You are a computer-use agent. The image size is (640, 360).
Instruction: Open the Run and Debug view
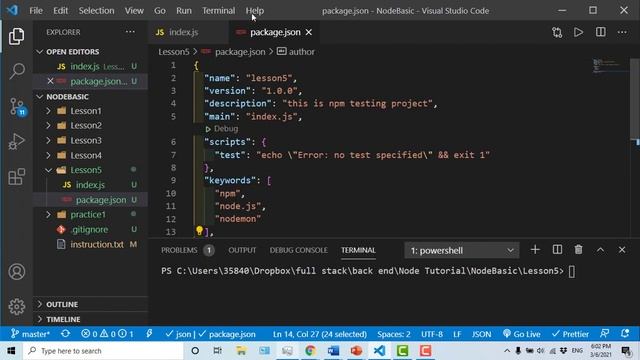tap(16, 142)
